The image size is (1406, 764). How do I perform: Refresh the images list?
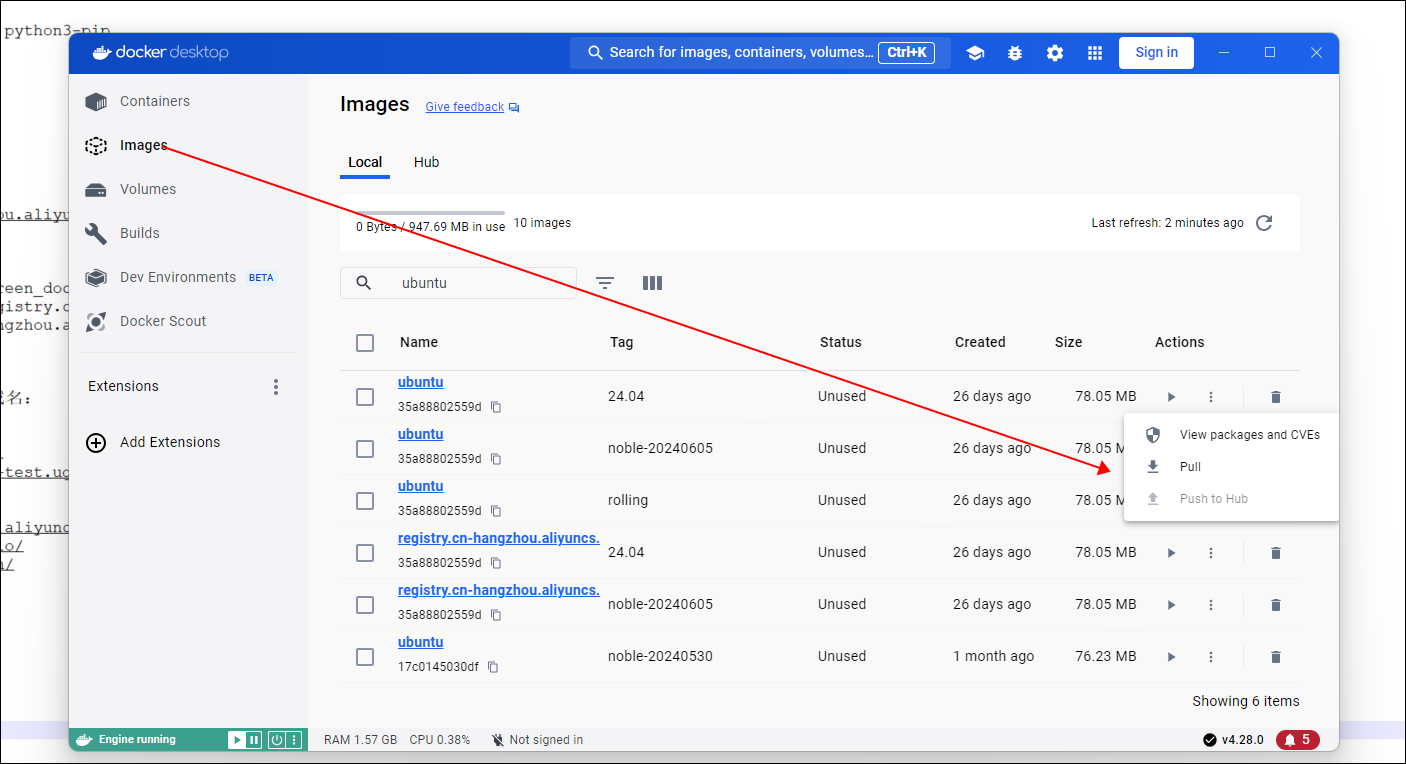1264,223
